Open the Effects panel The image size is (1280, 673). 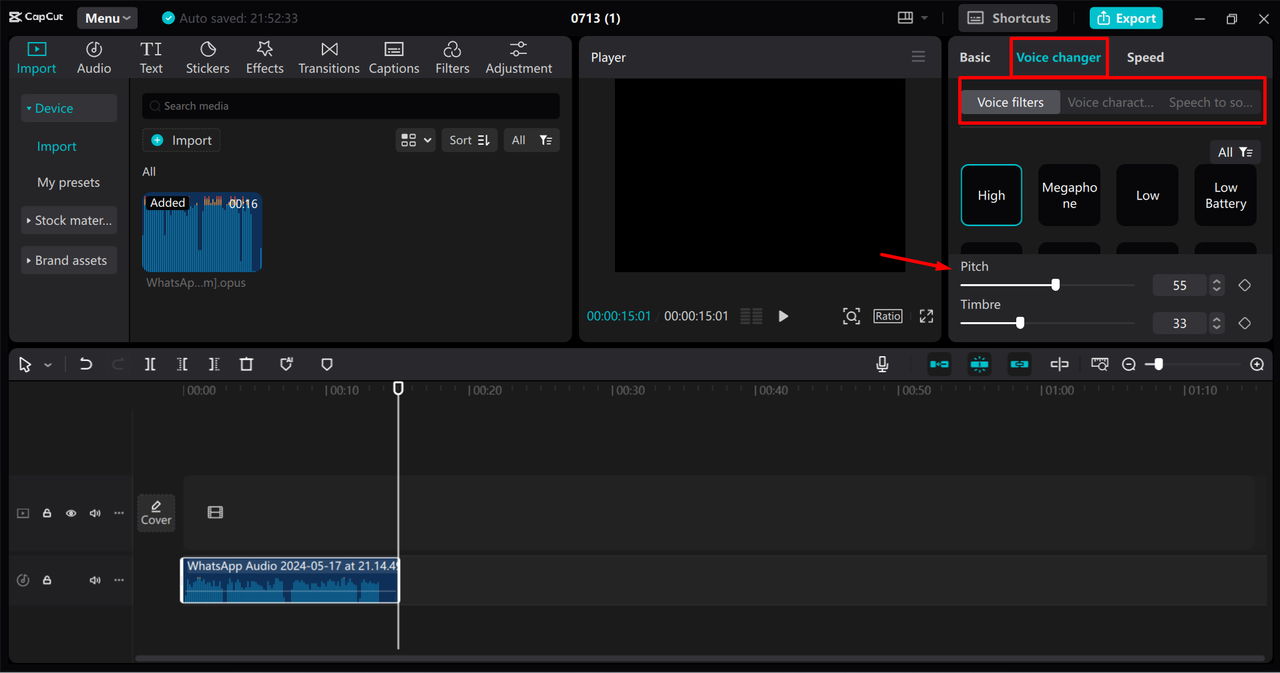(265, 58)
